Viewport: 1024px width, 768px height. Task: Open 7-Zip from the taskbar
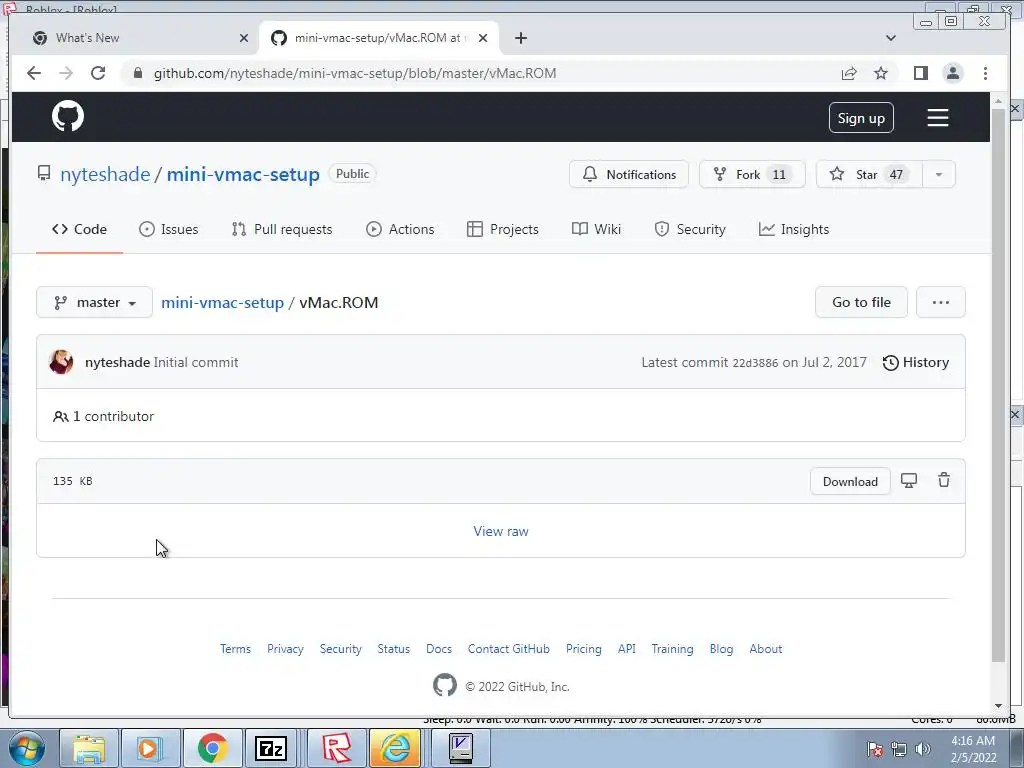click(x=271, y=748)
